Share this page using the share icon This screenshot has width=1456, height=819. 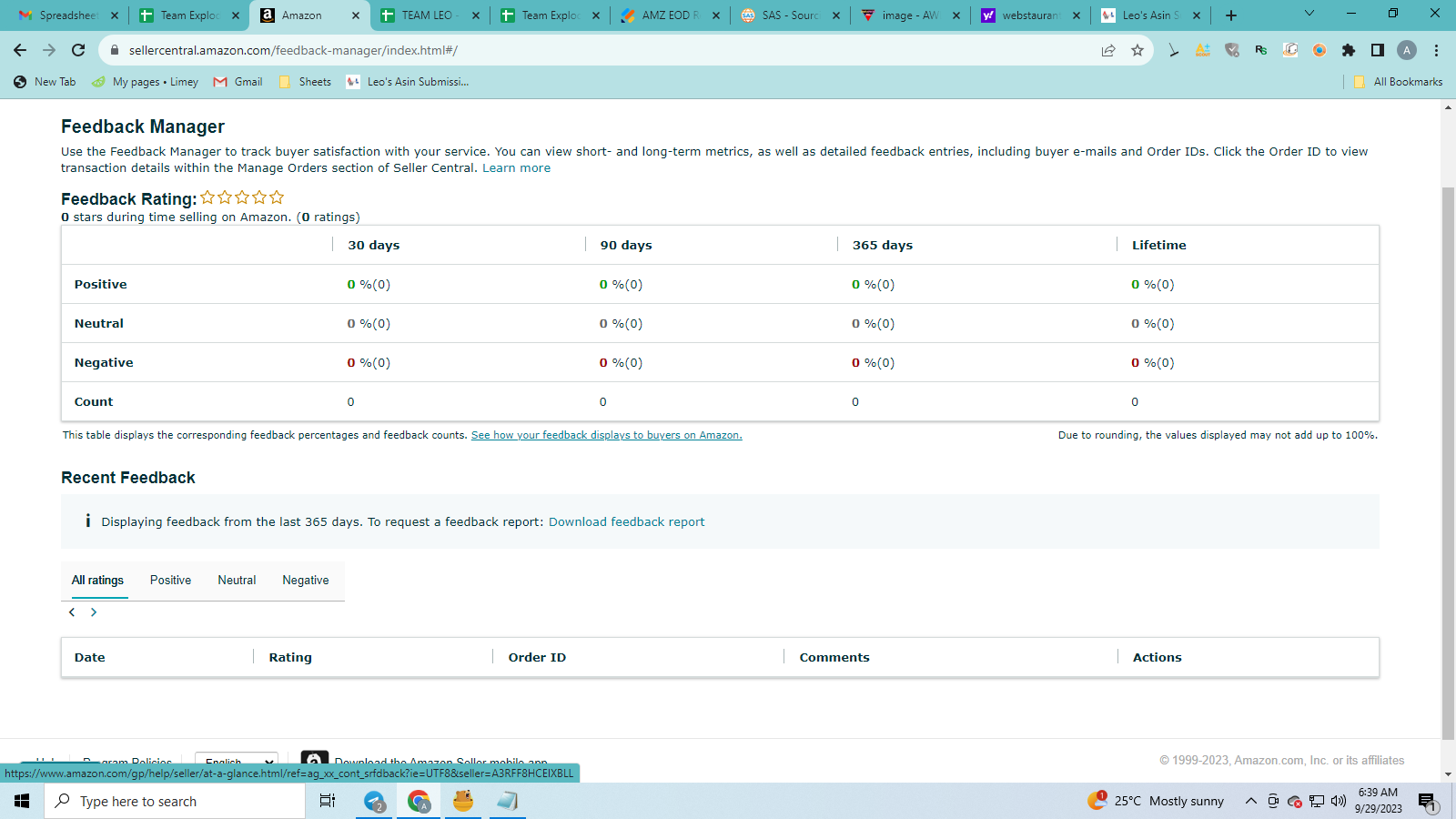click(1108, 50)
